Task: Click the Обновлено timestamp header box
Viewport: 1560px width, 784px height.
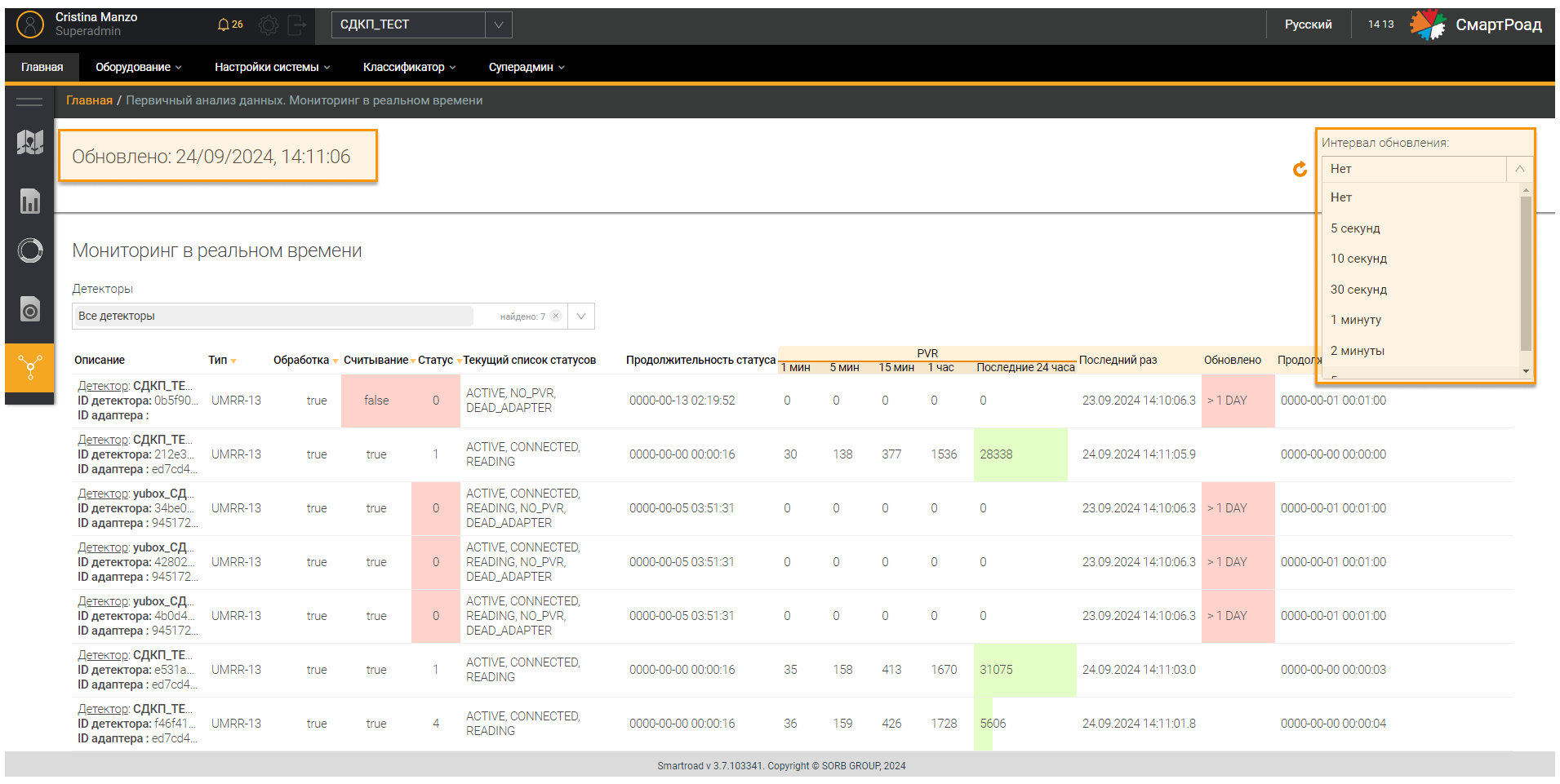Action: point(218,156)
